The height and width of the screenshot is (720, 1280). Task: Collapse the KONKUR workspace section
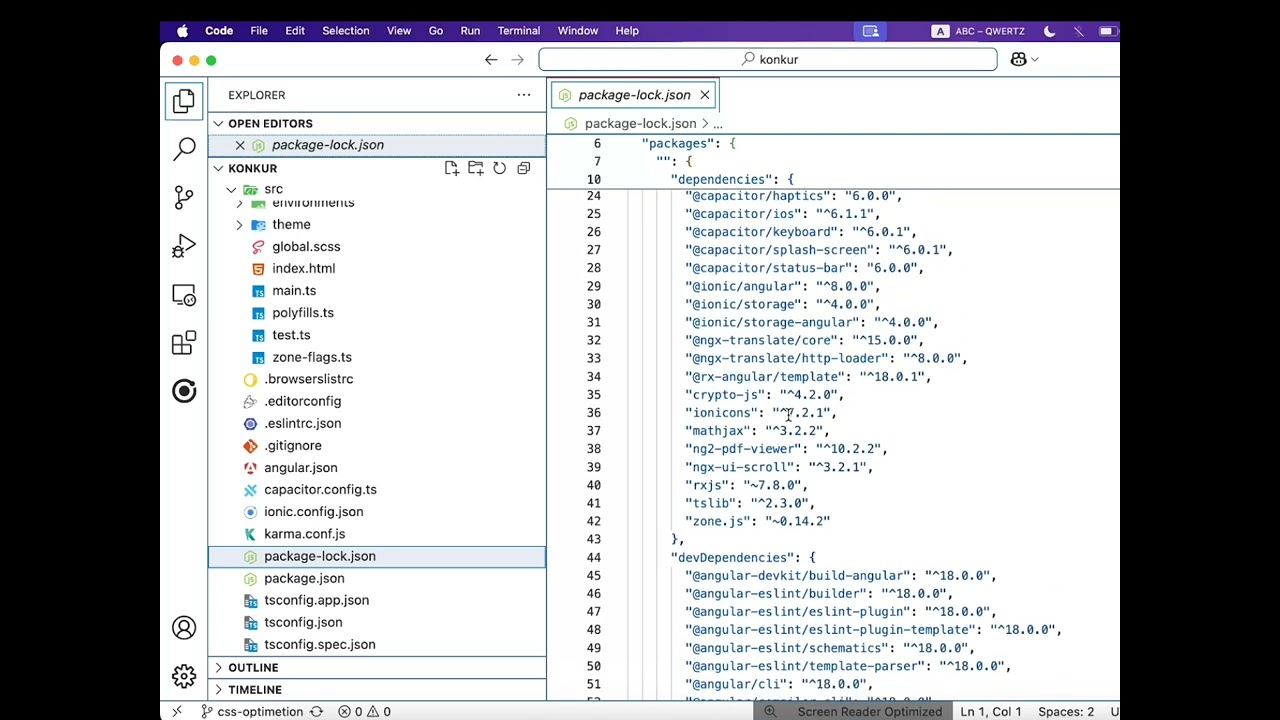click(x=218, y=168)
